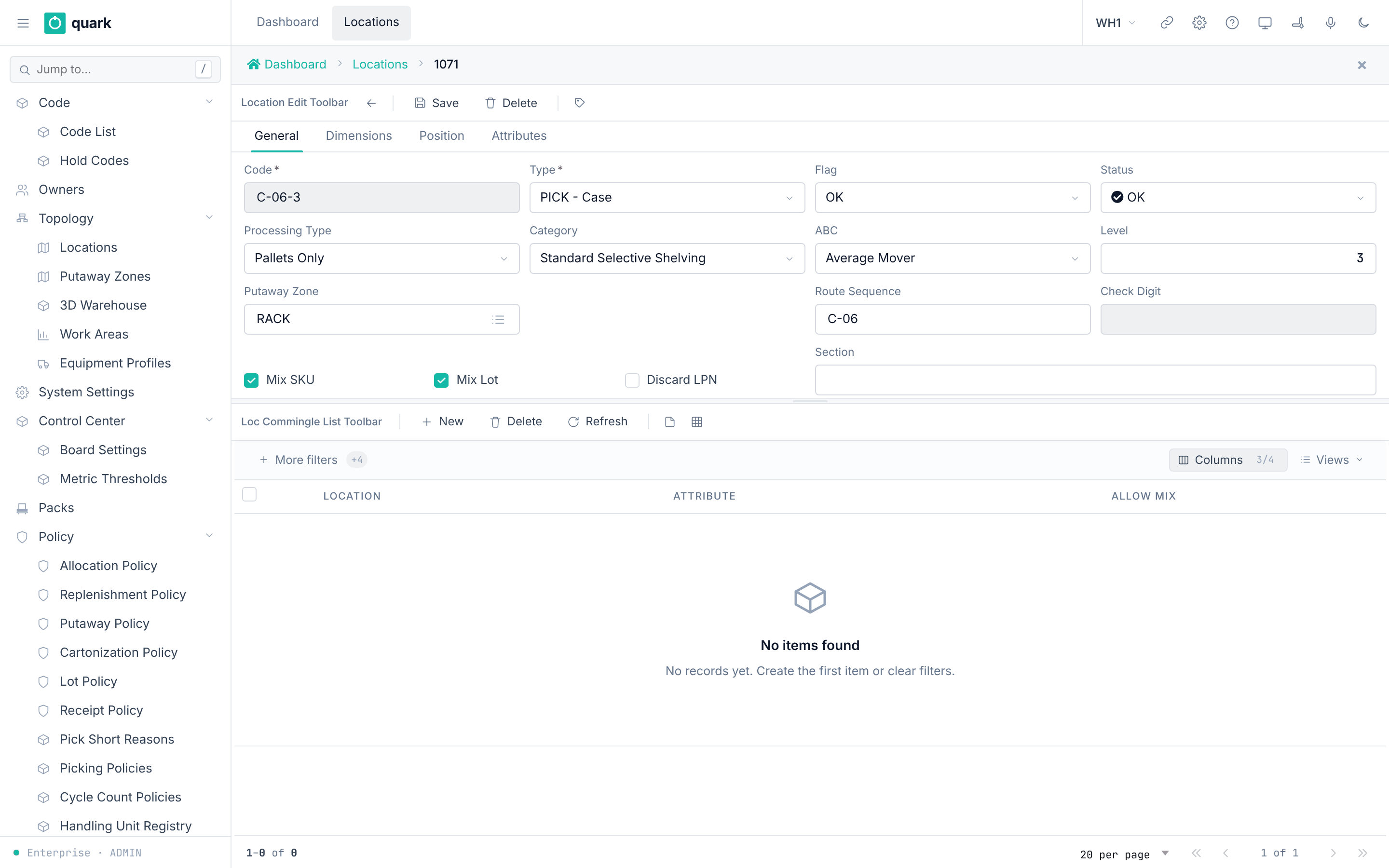Click the forklift icon in header
The height and width of the screenshot is (868, 1389).
pos(1297,23)
